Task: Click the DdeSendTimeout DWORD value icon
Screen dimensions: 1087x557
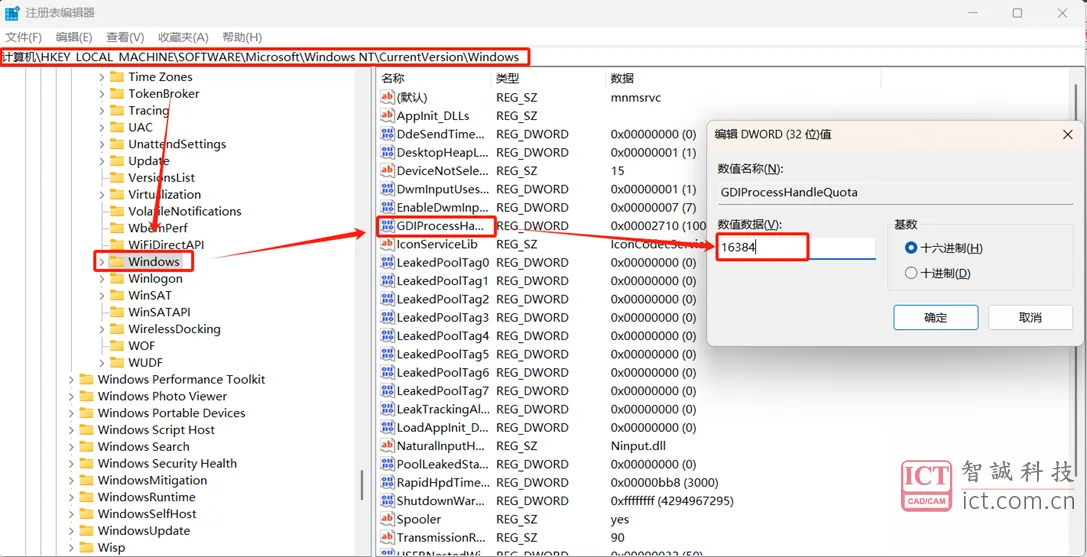Action: tap(388, 134)
